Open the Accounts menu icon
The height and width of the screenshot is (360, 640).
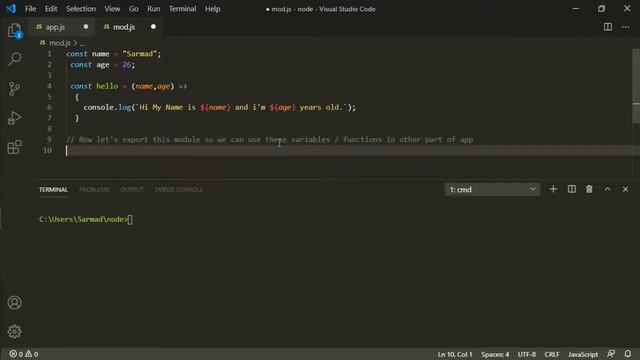[x=14, y=302]
